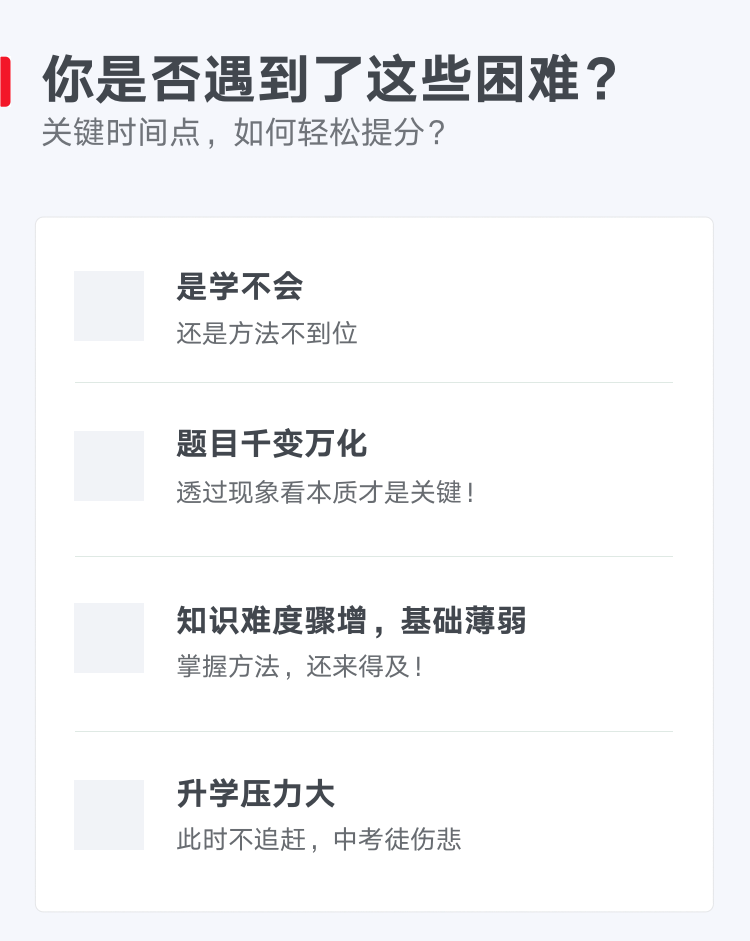Select the 是学不会 item title
The image size is (750, 941).
(x=239, y=286)
